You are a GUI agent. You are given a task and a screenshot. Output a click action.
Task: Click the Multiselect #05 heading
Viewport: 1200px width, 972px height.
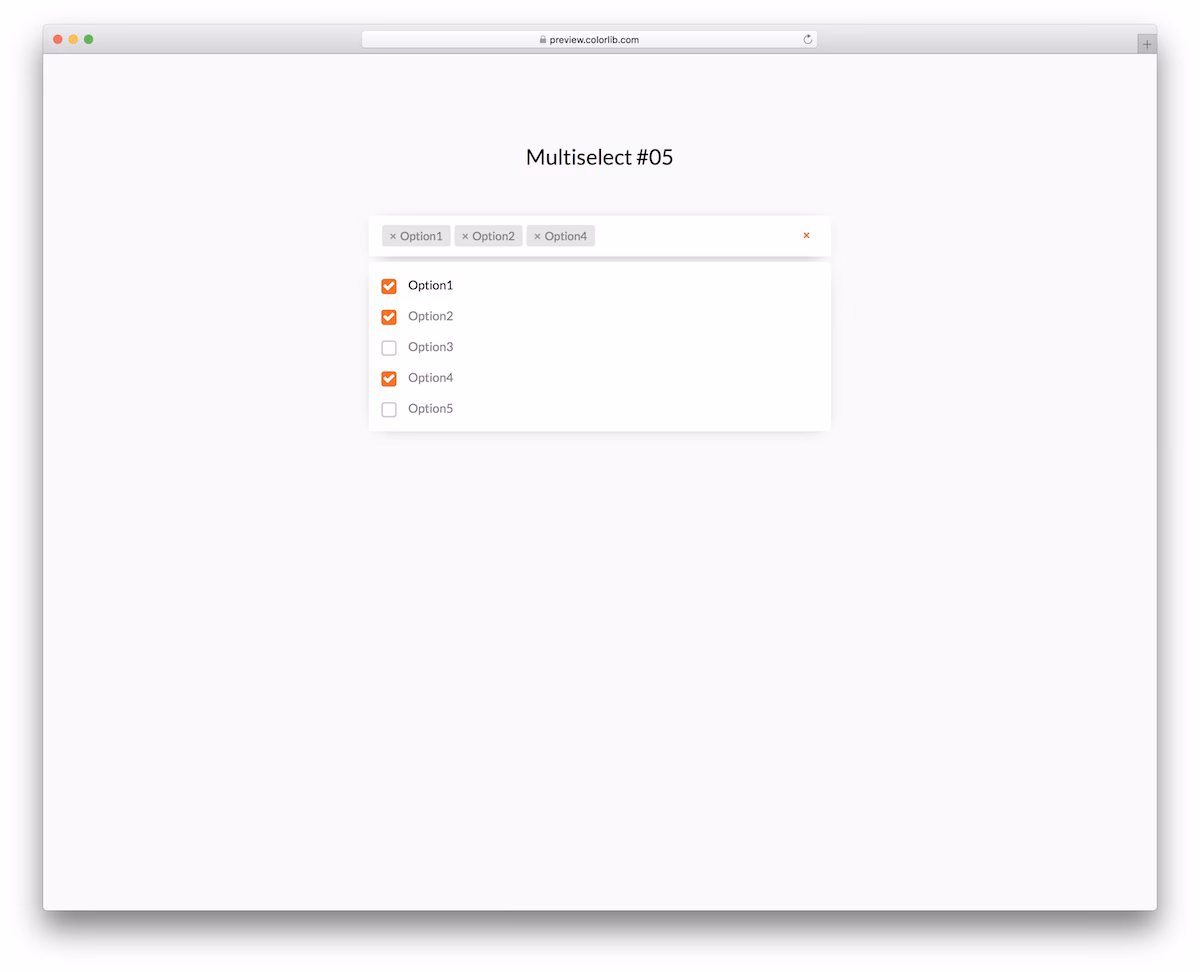click(600, 157)
